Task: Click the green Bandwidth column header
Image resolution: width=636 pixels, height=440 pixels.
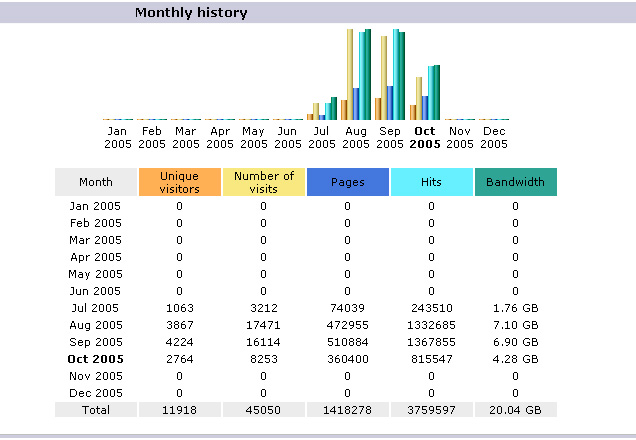Action: [x=515, y=182]
